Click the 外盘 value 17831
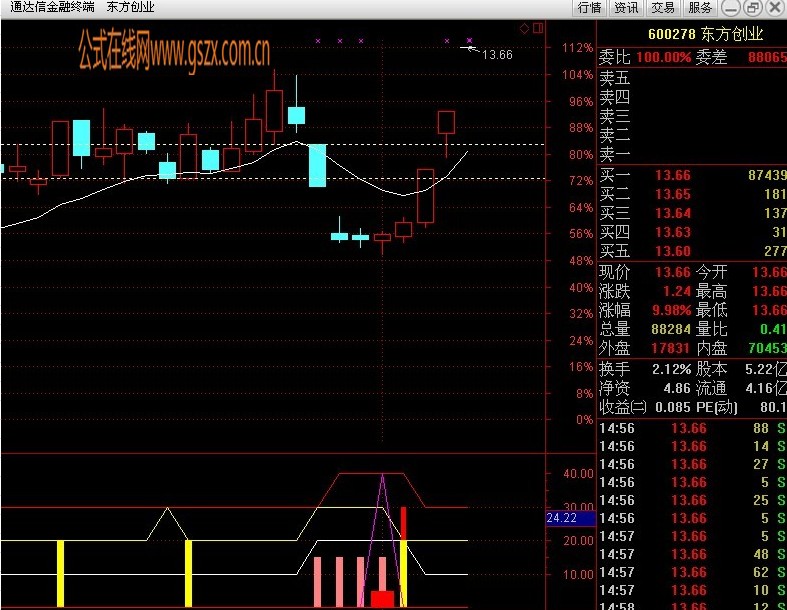 click(x=671, y=348)
